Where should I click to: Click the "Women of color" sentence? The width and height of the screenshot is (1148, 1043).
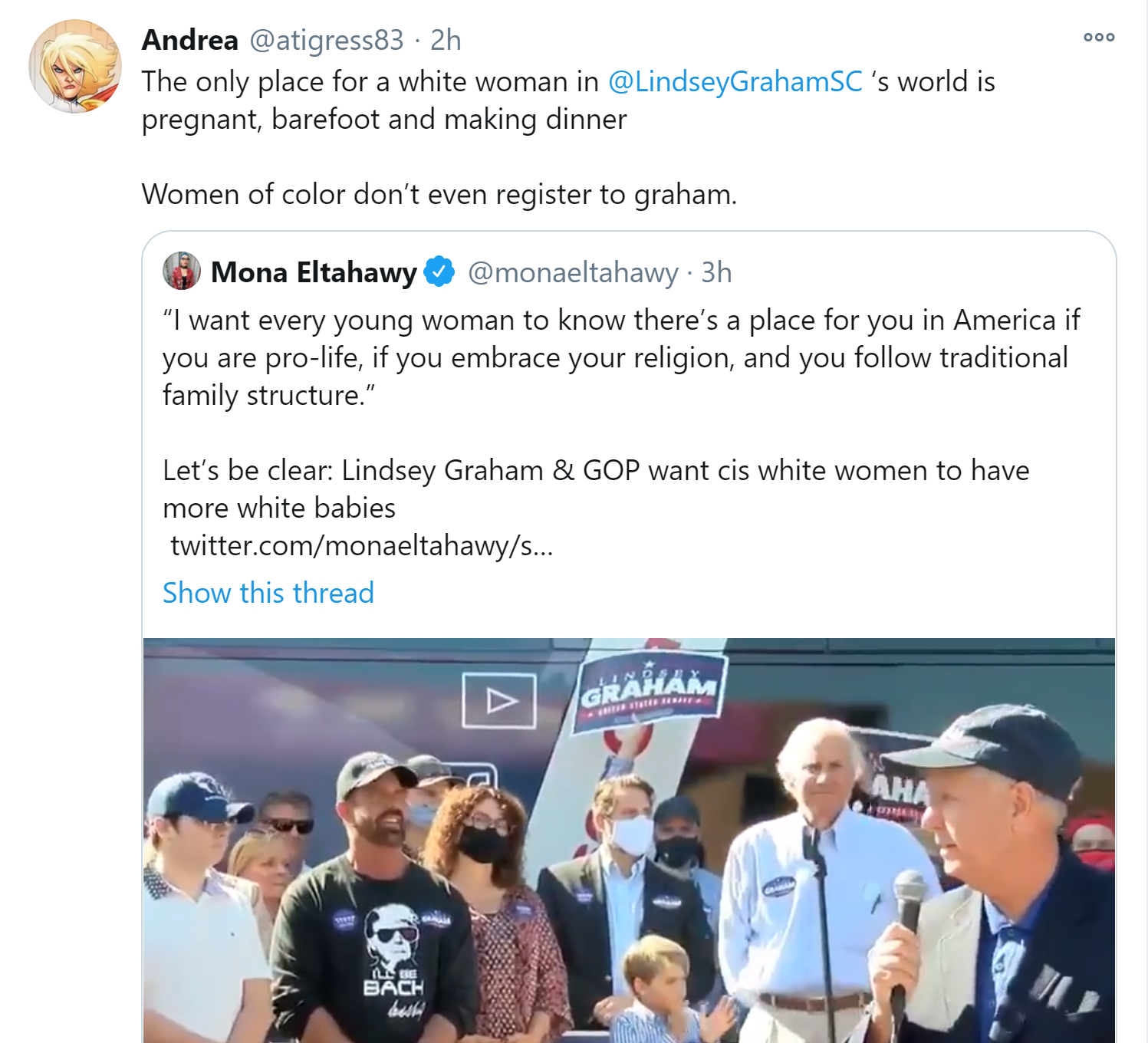pos(439,194)
